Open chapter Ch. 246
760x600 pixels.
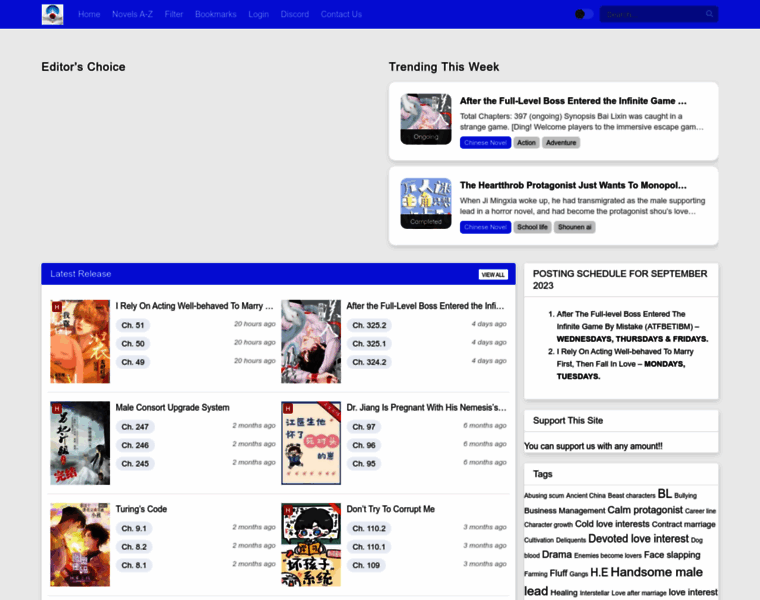click(135, 445)
